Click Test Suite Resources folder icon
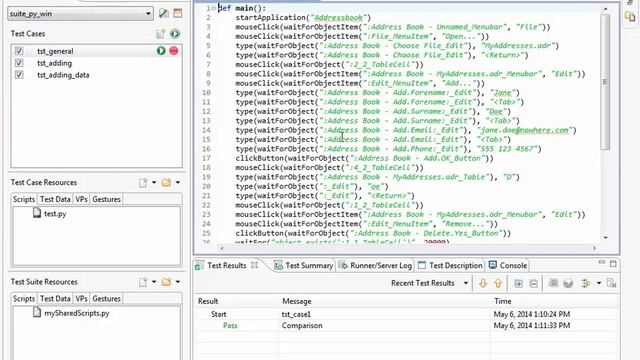Image resolution: width=640 pixels, height=360 pixels. point(167,282)
